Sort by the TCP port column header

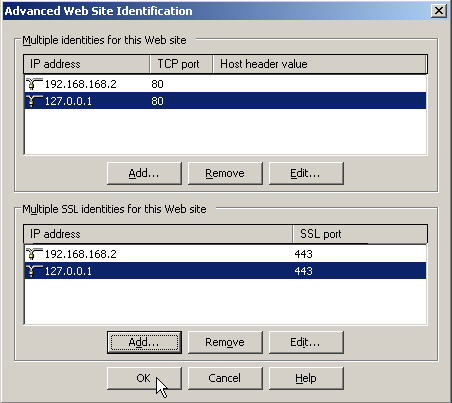click(x=181, y=64)
